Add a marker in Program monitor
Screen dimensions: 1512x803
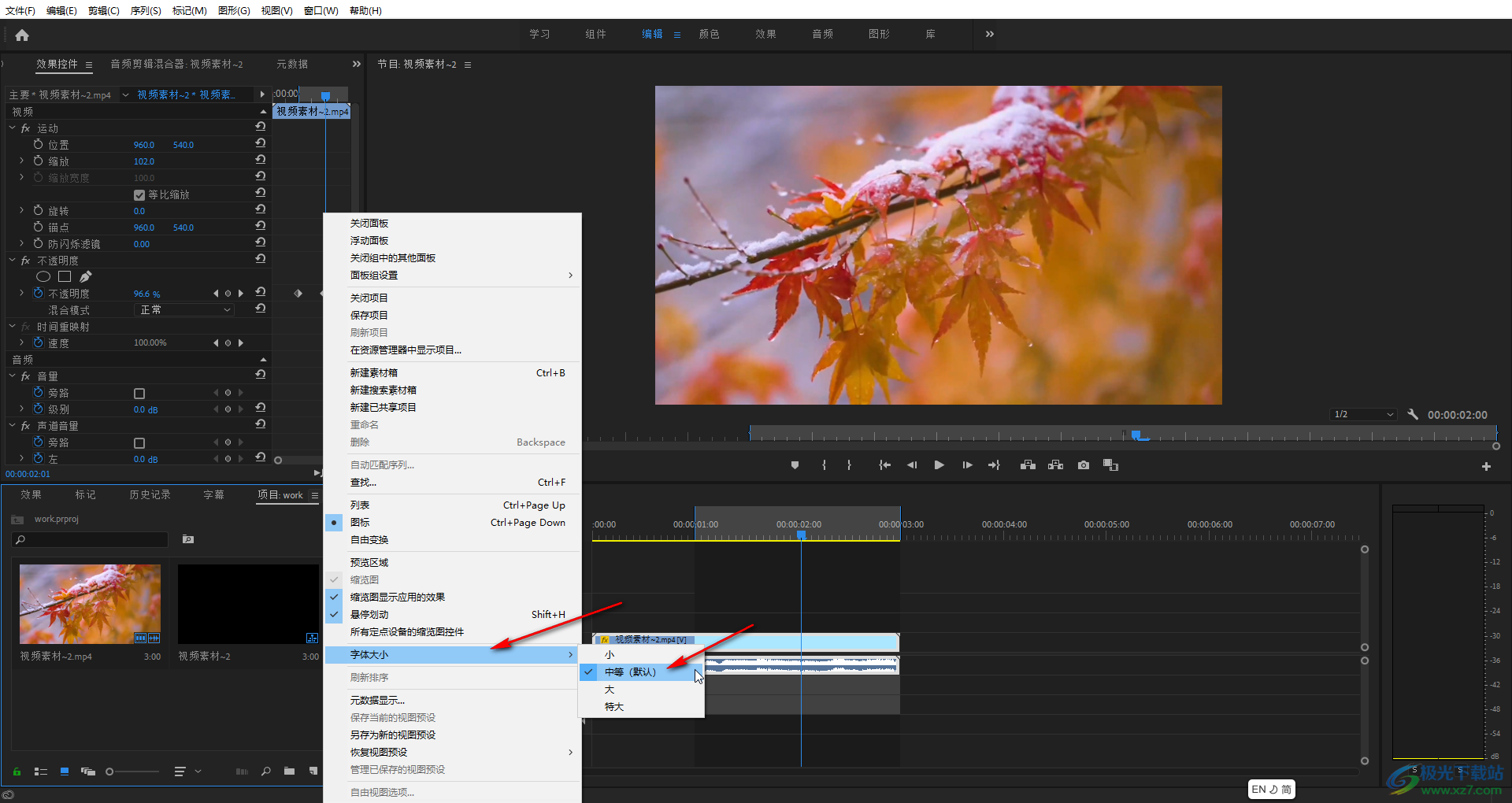[x=795, y=465]
